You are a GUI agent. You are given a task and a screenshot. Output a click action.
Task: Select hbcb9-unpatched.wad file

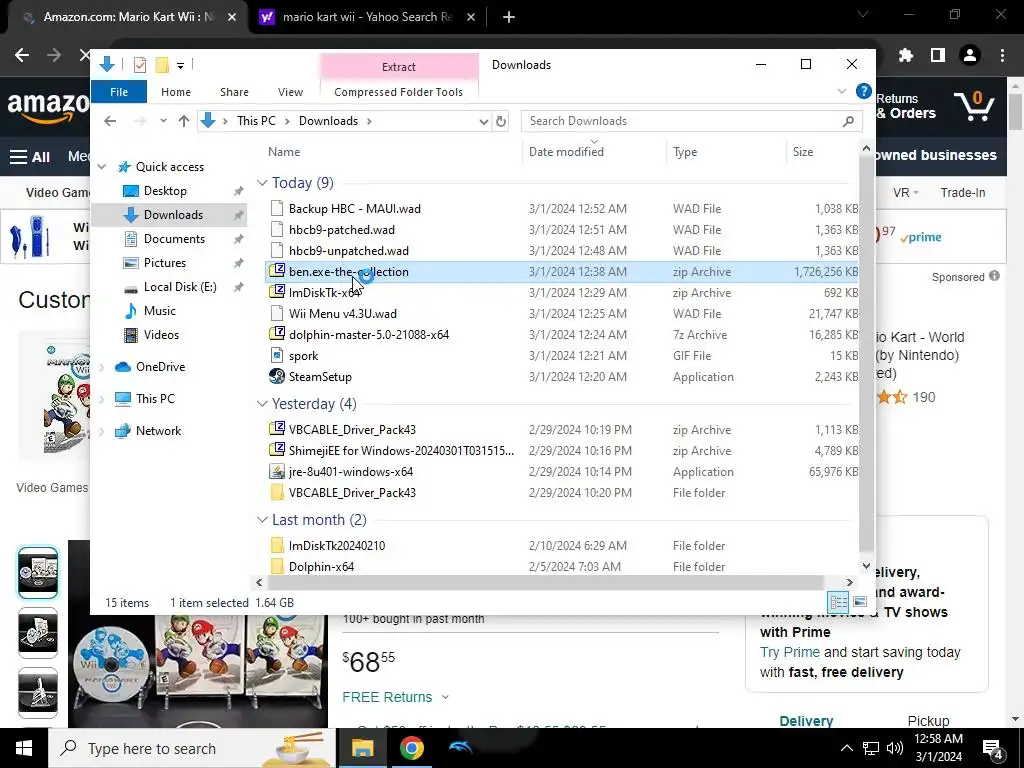[349, 251]
